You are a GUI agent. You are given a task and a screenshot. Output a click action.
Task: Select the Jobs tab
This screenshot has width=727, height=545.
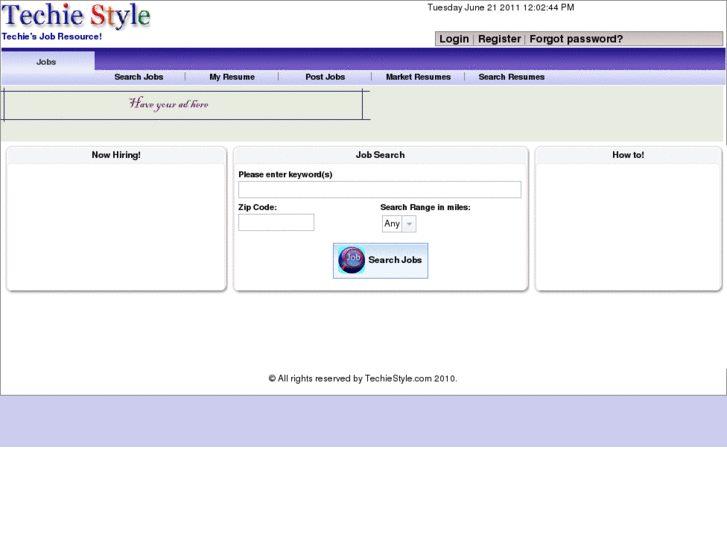point(48,62)
